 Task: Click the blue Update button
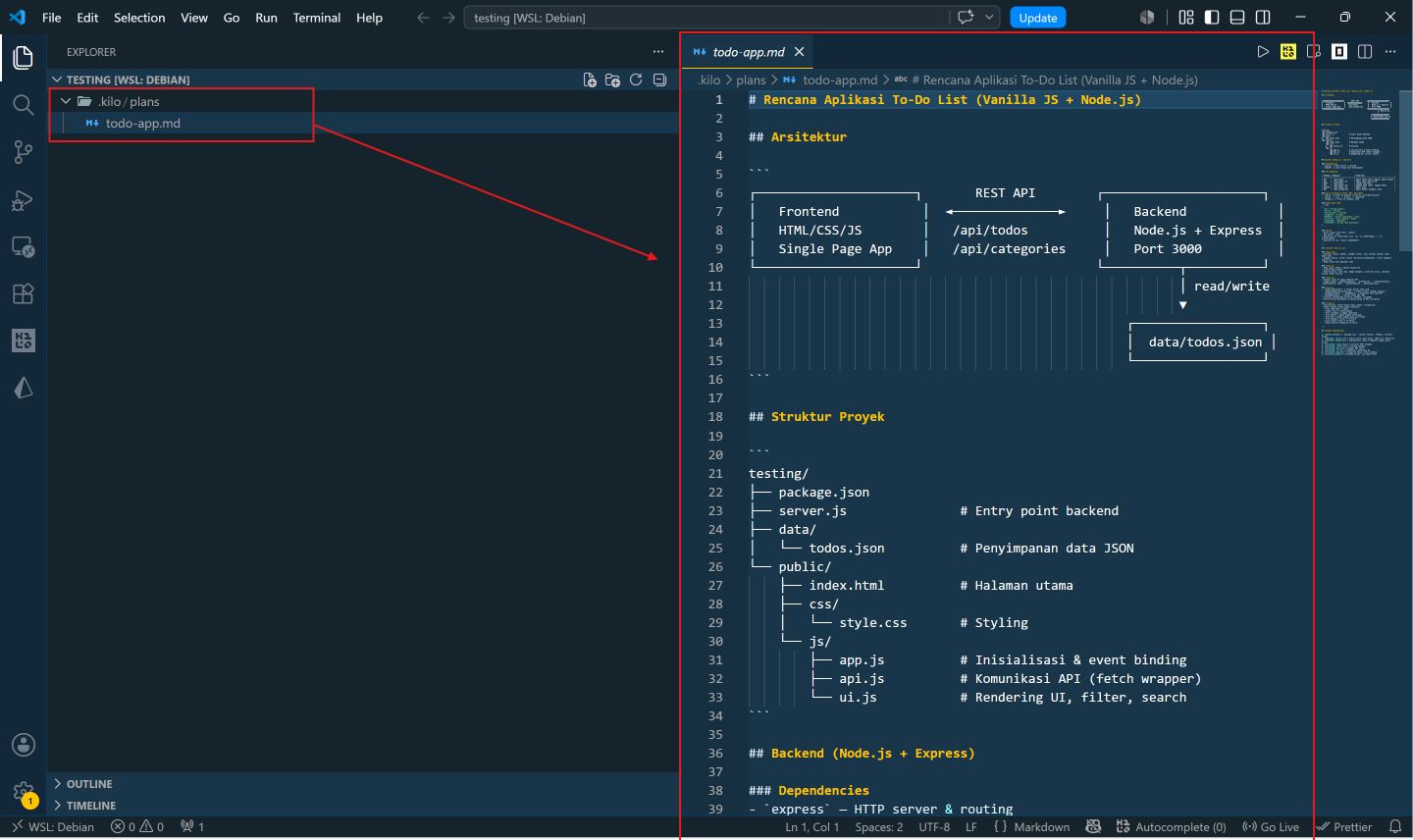tap(1038, 18)
